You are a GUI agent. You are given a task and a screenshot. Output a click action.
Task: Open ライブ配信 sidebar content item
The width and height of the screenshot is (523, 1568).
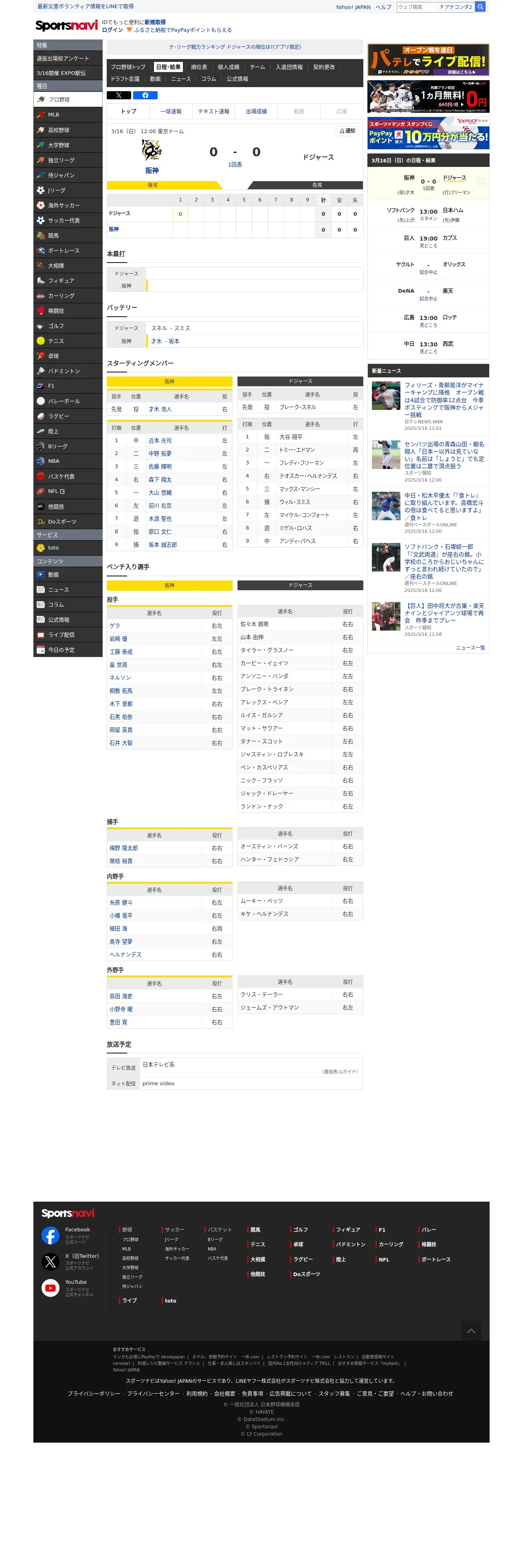(x=68, y=635)
